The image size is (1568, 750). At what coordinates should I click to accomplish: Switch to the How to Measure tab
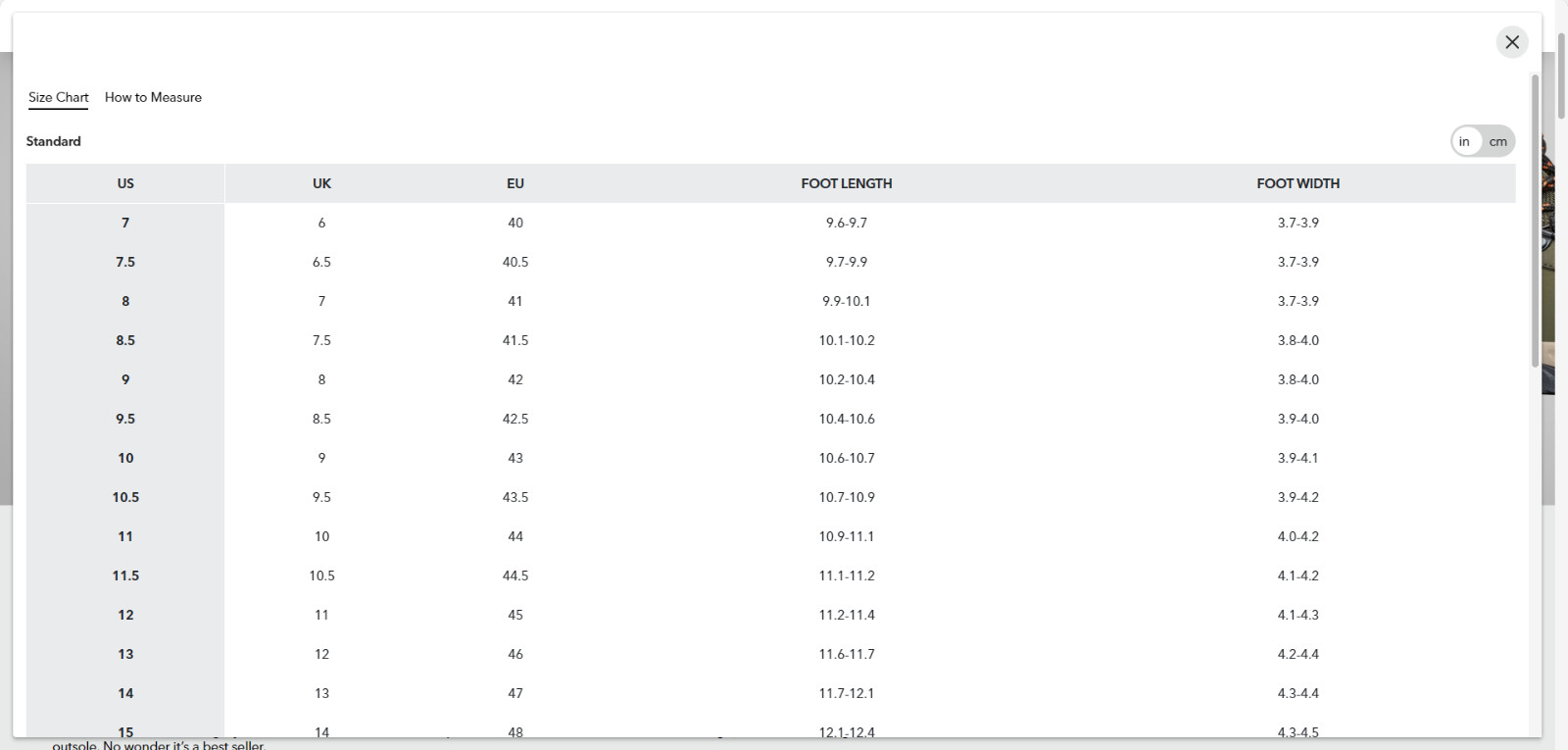point(153,97)
